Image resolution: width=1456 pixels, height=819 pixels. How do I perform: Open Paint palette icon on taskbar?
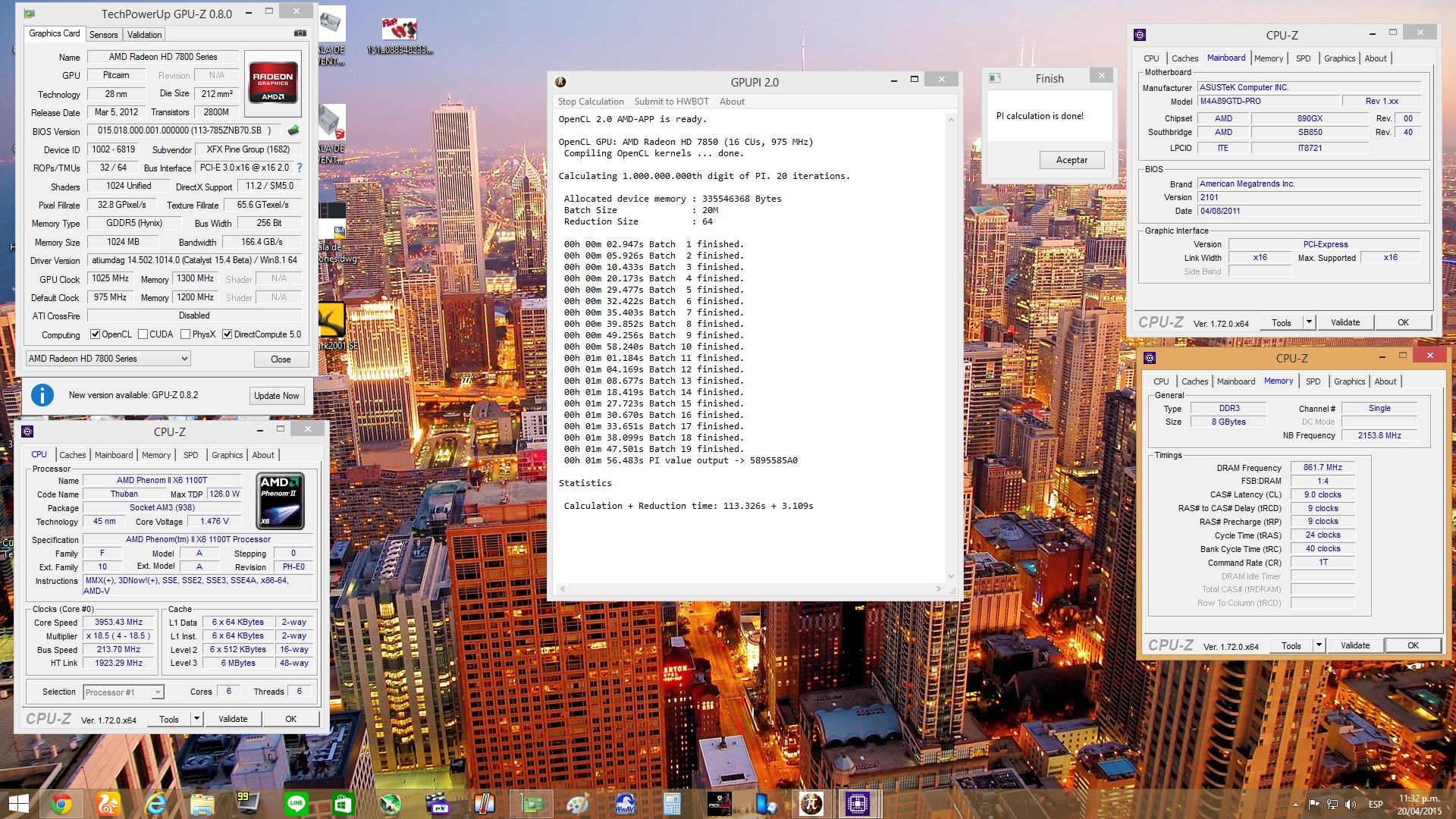pyautogui.click(x=578, y=804)
